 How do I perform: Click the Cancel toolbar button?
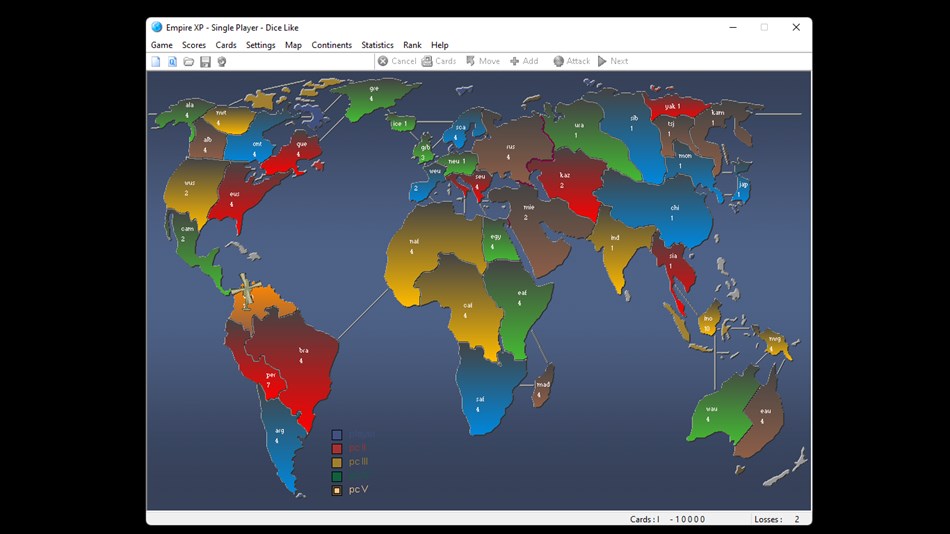point(397,61)
